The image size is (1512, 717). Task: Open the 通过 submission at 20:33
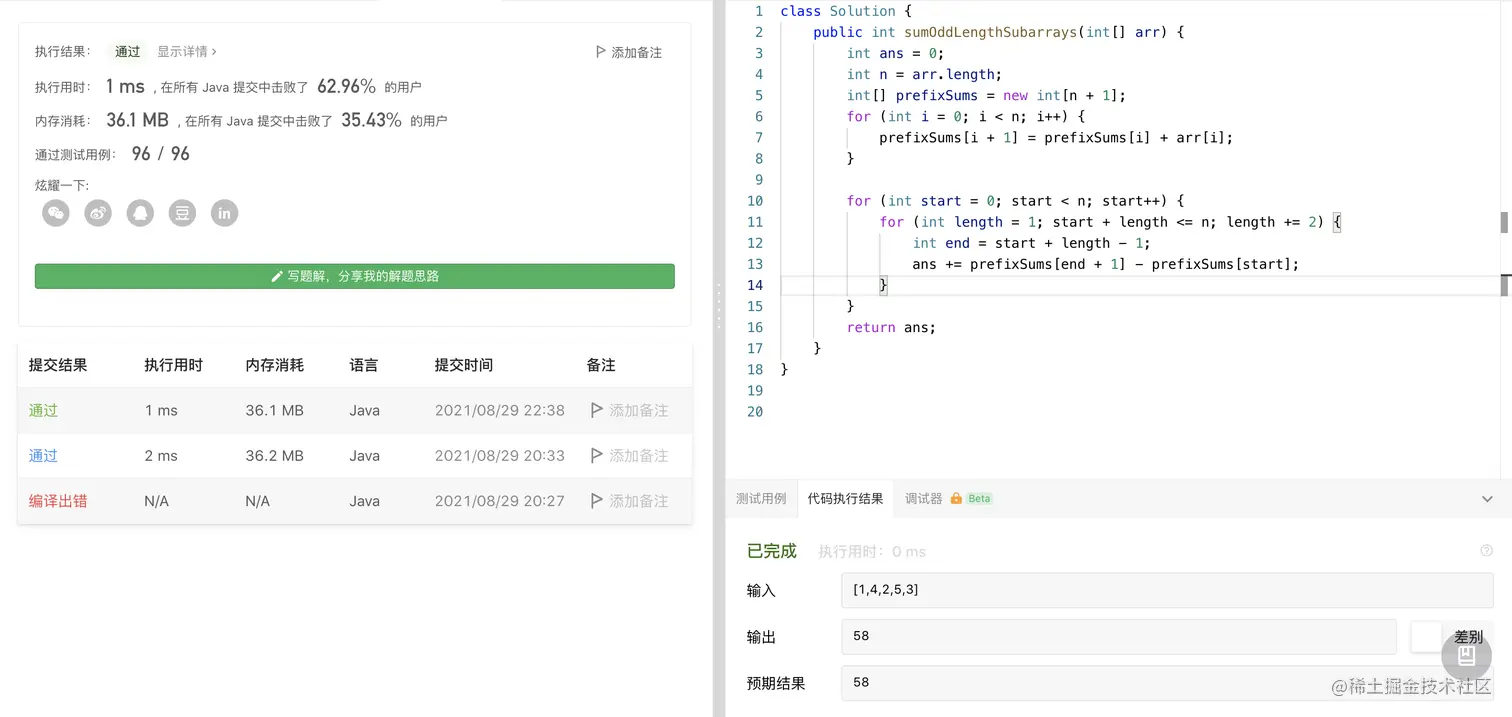click(43, 455)
